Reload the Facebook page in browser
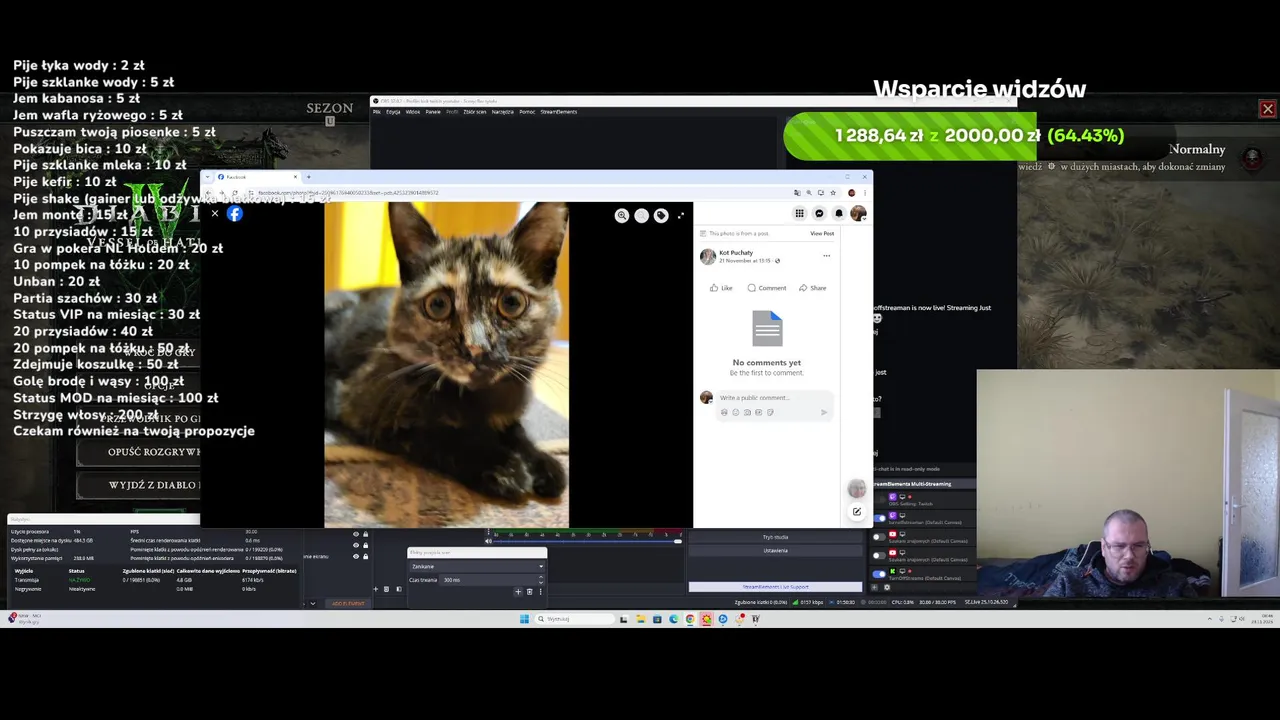Image resolution: width=1280 pixels, height=720 pixels. (x=235, y=193)
